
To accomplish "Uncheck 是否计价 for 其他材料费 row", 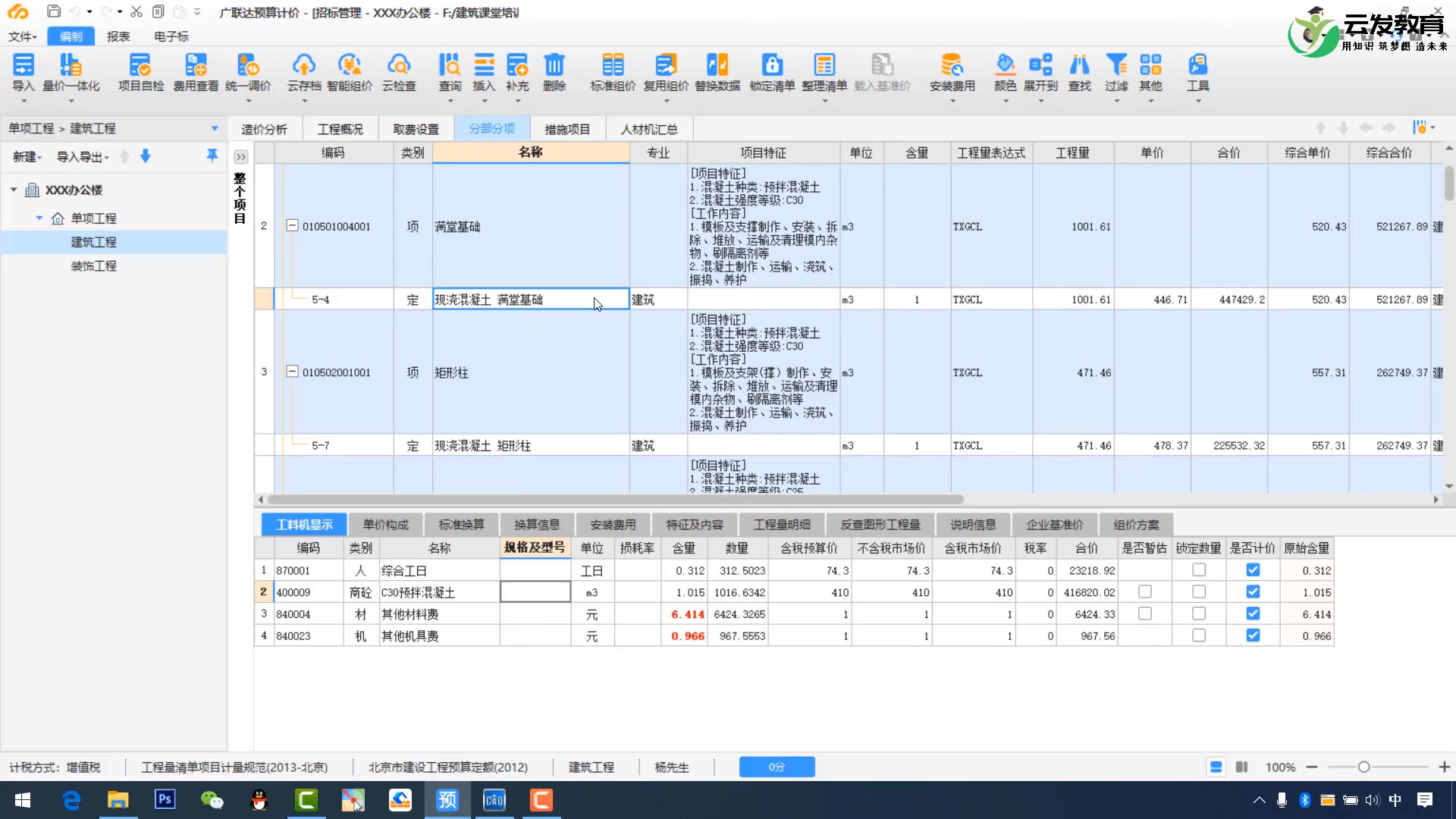I will [1253, 613].
